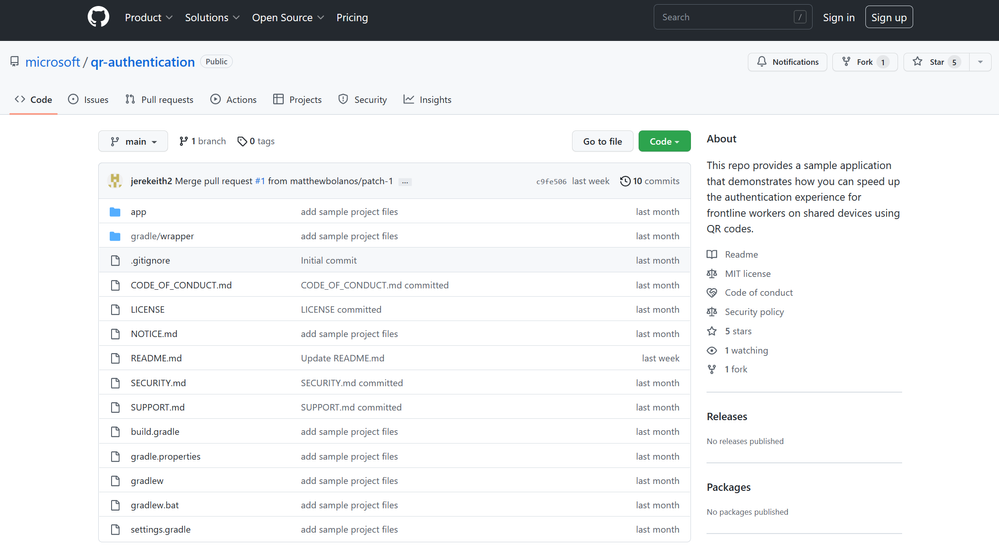Click the file icon next to build.gradle

coord(115,432)
